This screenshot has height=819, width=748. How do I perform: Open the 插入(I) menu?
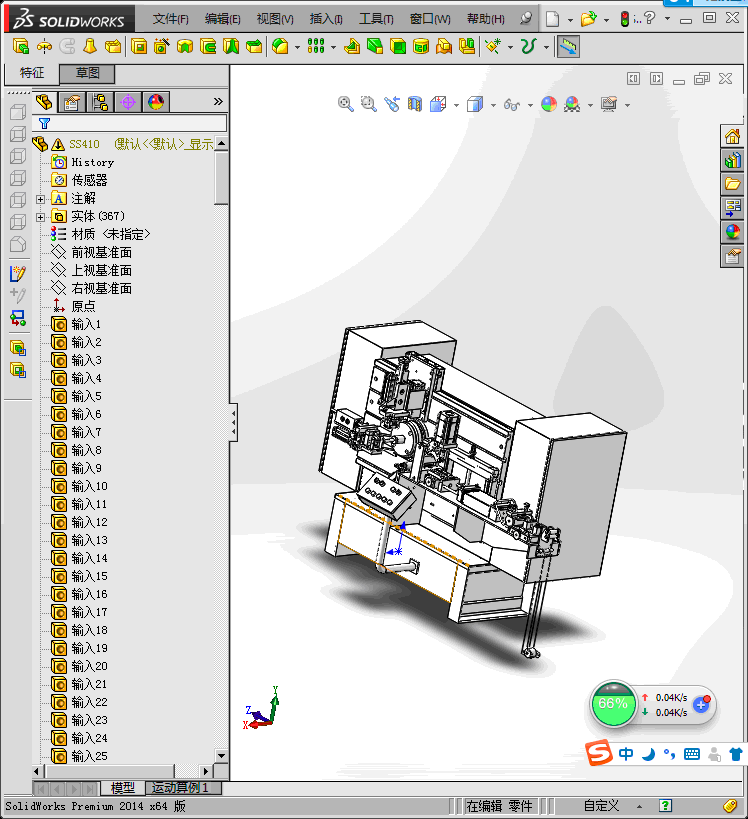(326, 19)
